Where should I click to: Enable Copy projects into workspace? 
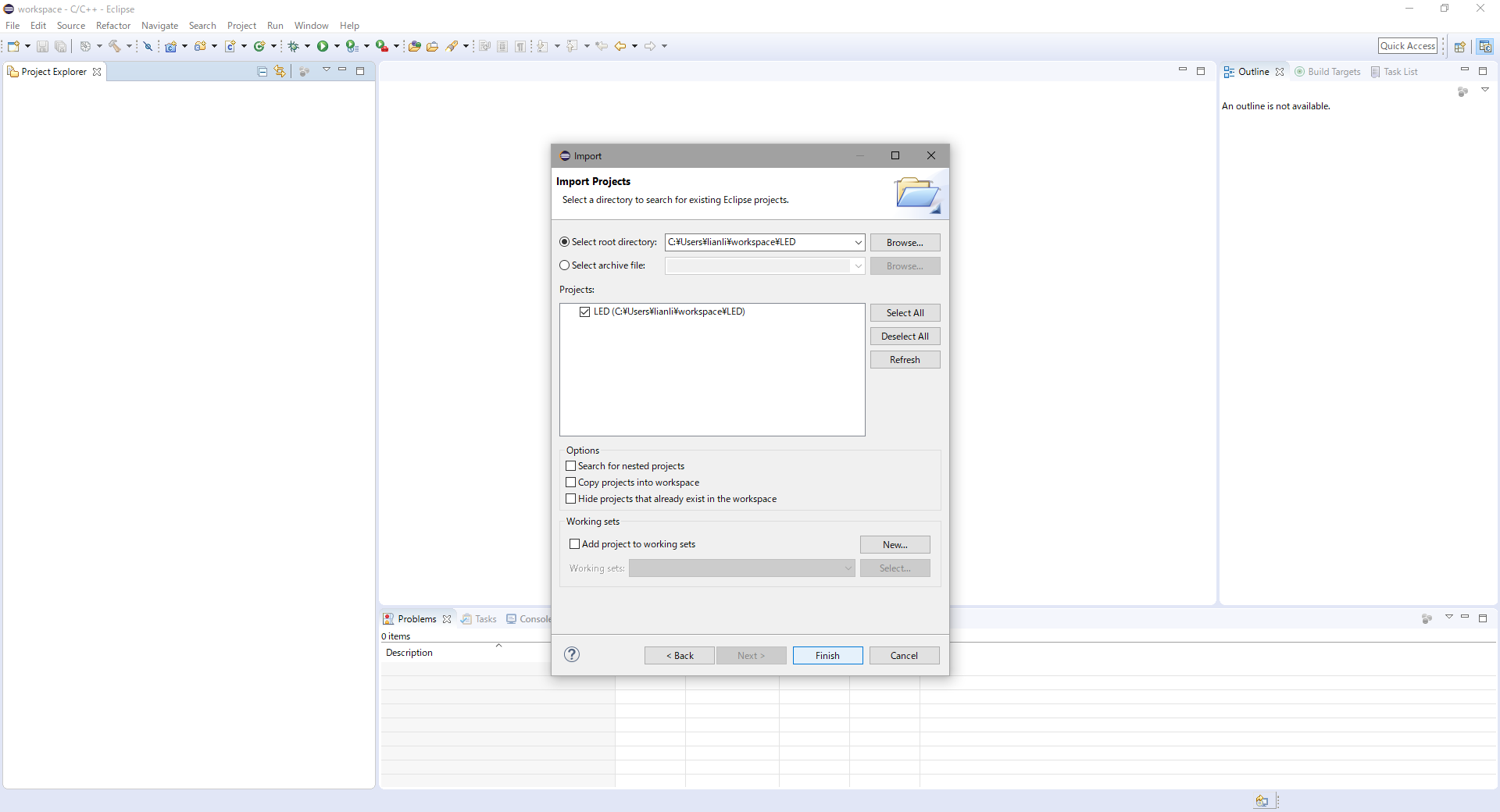tap(571, 483)
